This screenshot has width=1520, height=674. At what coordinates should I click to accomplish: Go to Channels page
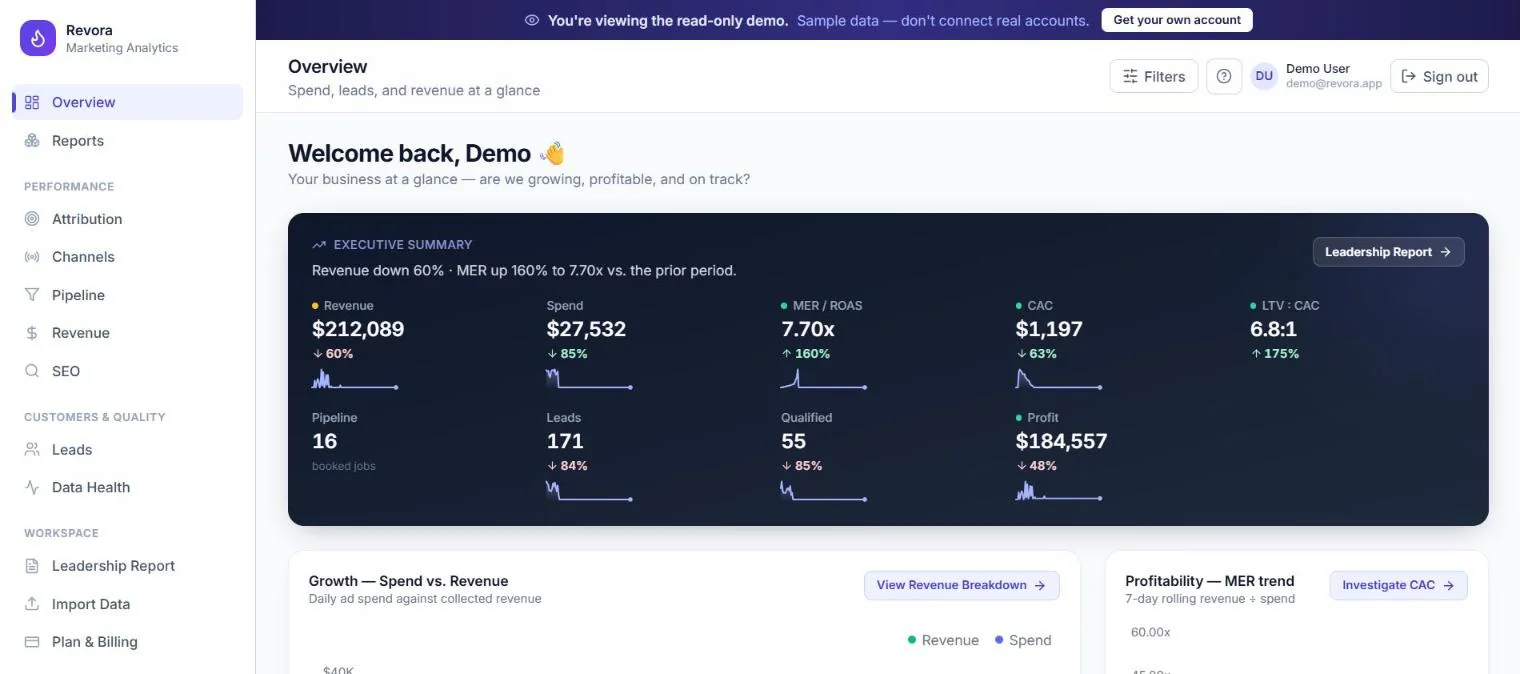point(128,257)
